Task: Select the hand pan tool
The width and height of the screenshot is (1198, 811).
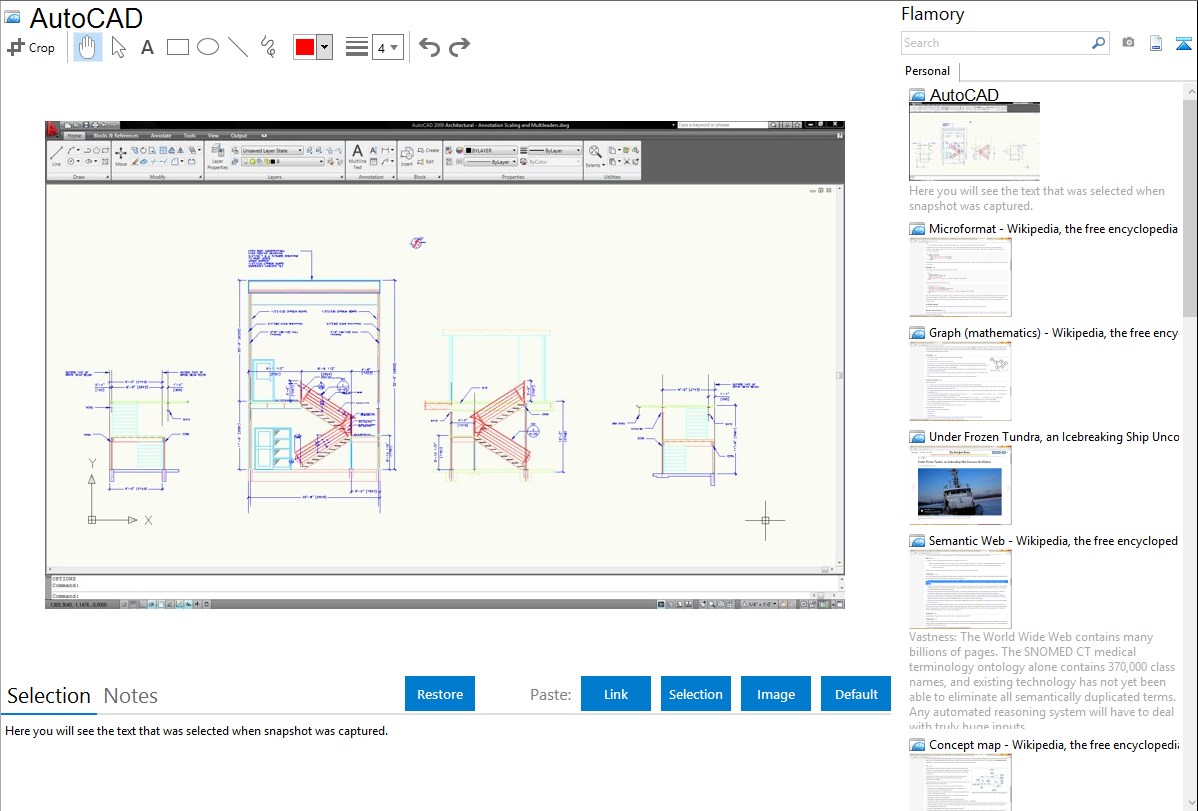Action: pyautogui.click(x=87, y=47)
